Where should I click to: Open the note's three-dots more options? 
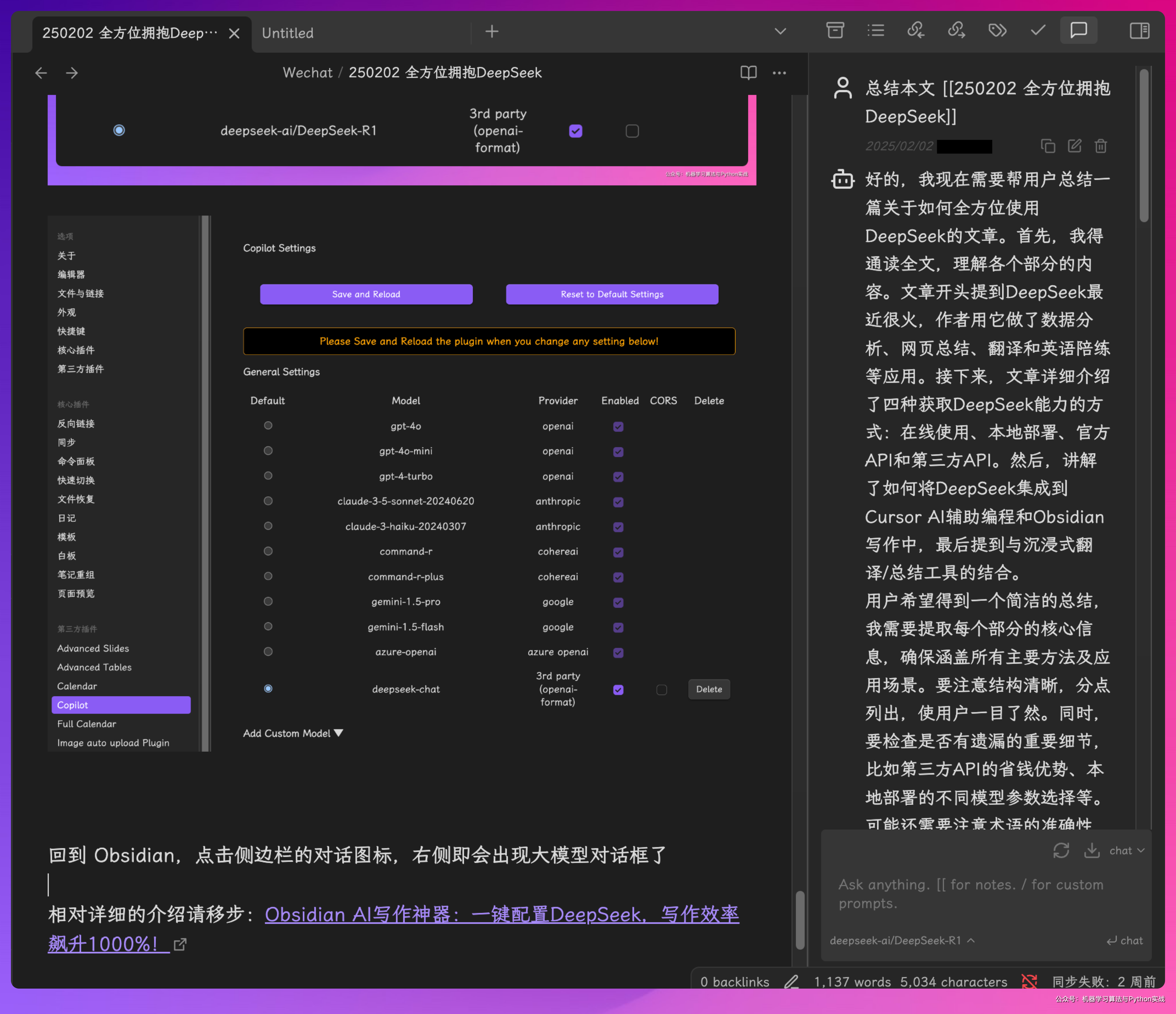click(779, 73)
